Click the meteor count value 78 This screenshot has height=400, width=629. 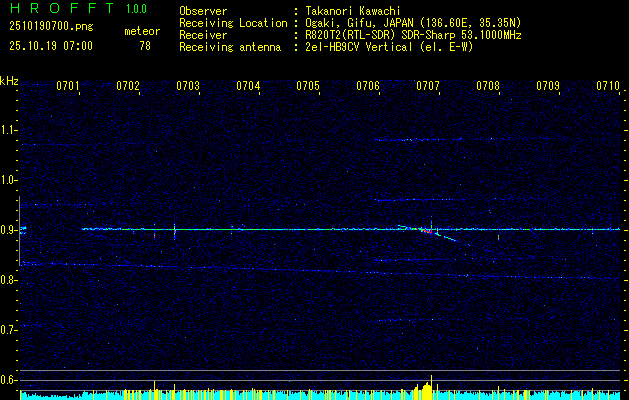click(x=145, y=46)
